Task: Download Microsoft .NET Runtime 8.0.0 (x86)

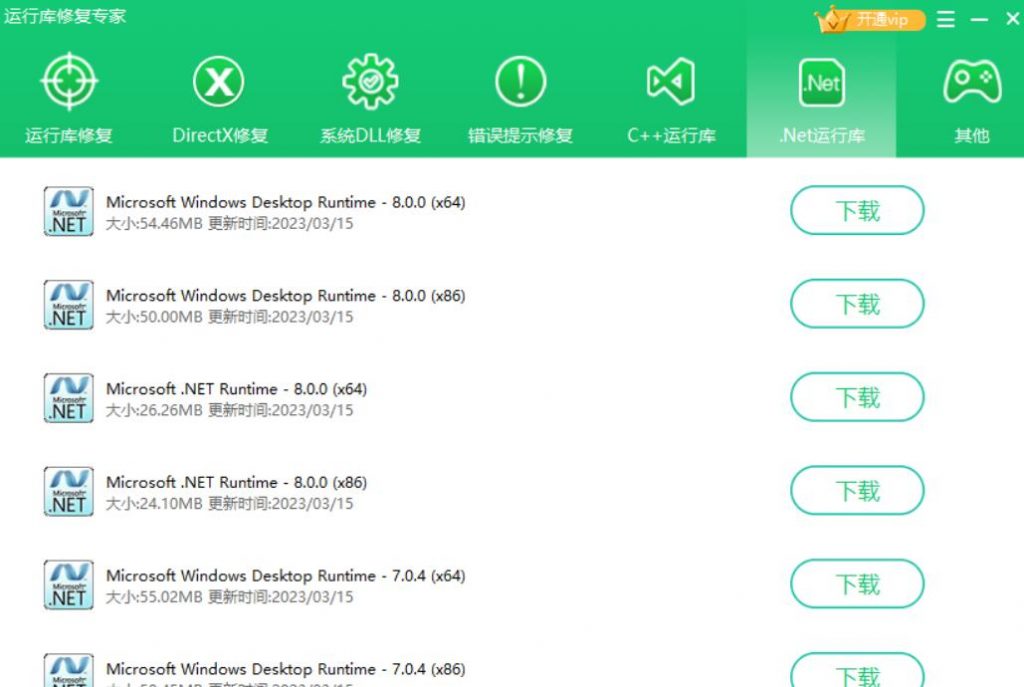Action: [857, 490]
